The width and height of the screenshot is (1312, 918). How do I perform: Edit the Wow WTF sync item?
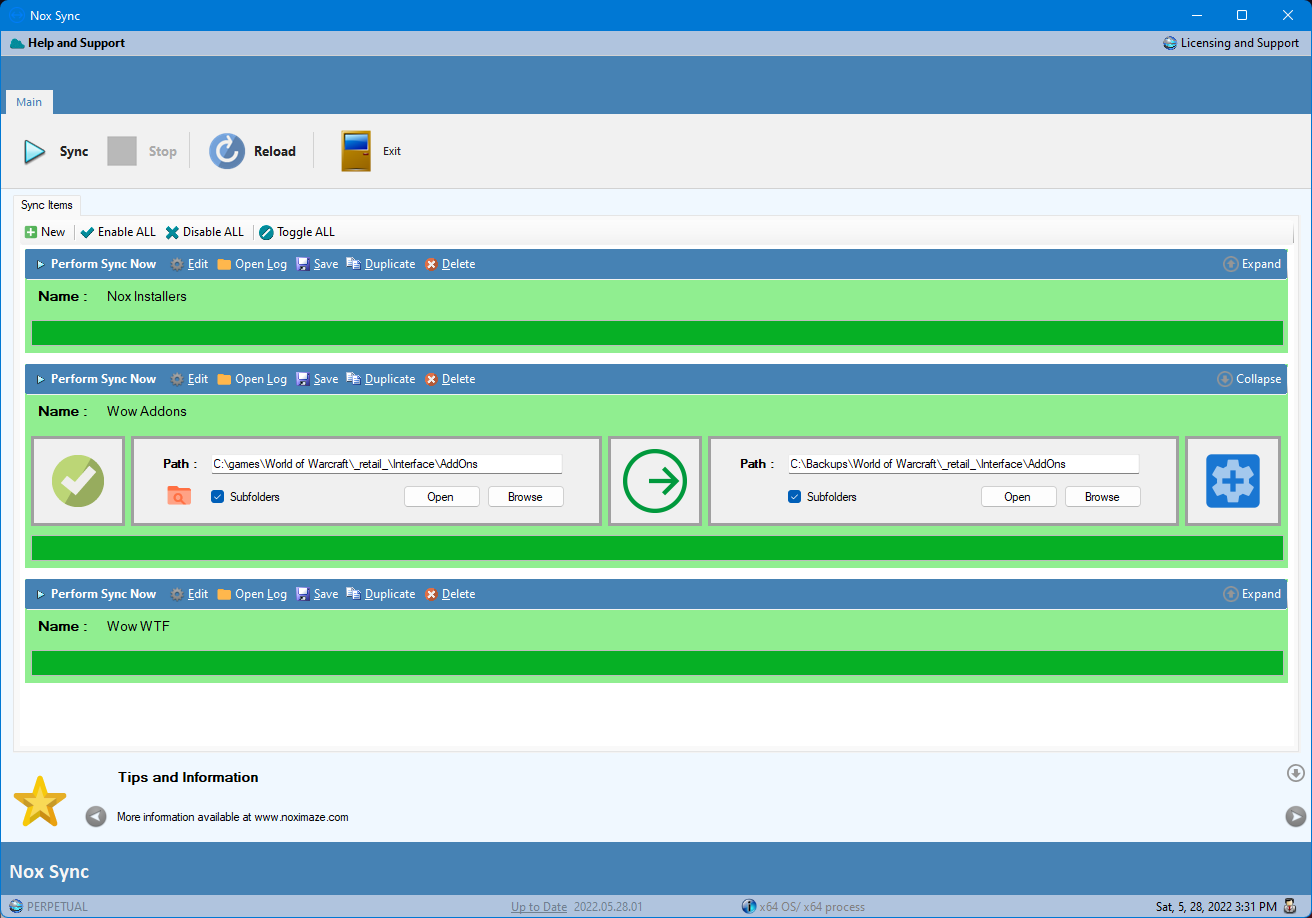(189, 594)
